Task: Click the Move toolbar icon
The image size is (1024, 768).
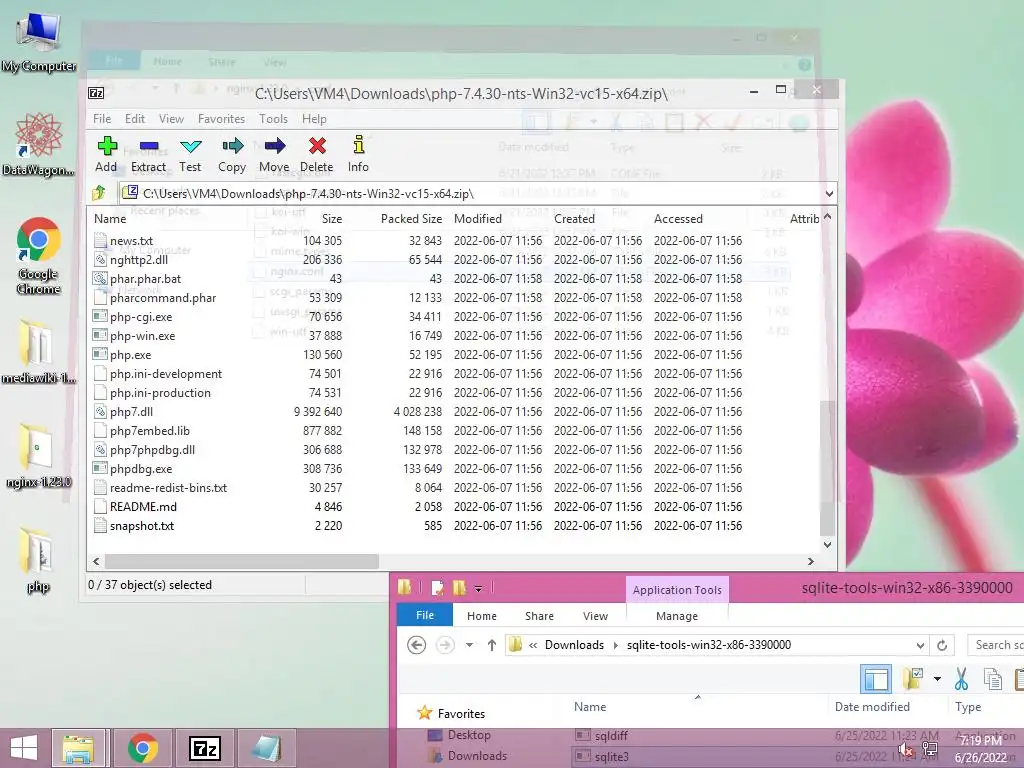Action: 274,154
